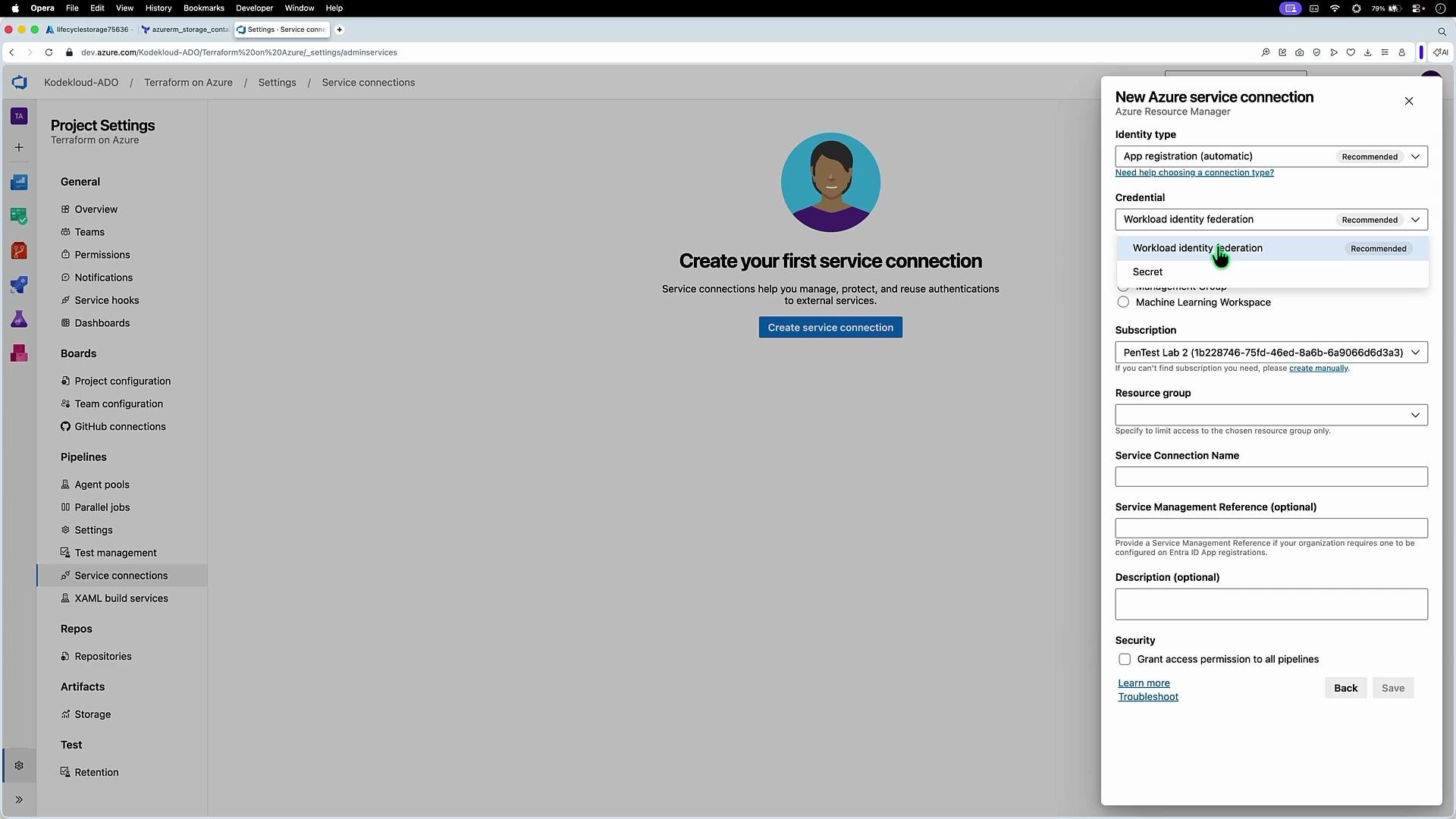Viewport: 1456px width, 819px height.
Task: Open the Developer menu
Action: pyautogui.click(x=254, y=8)
